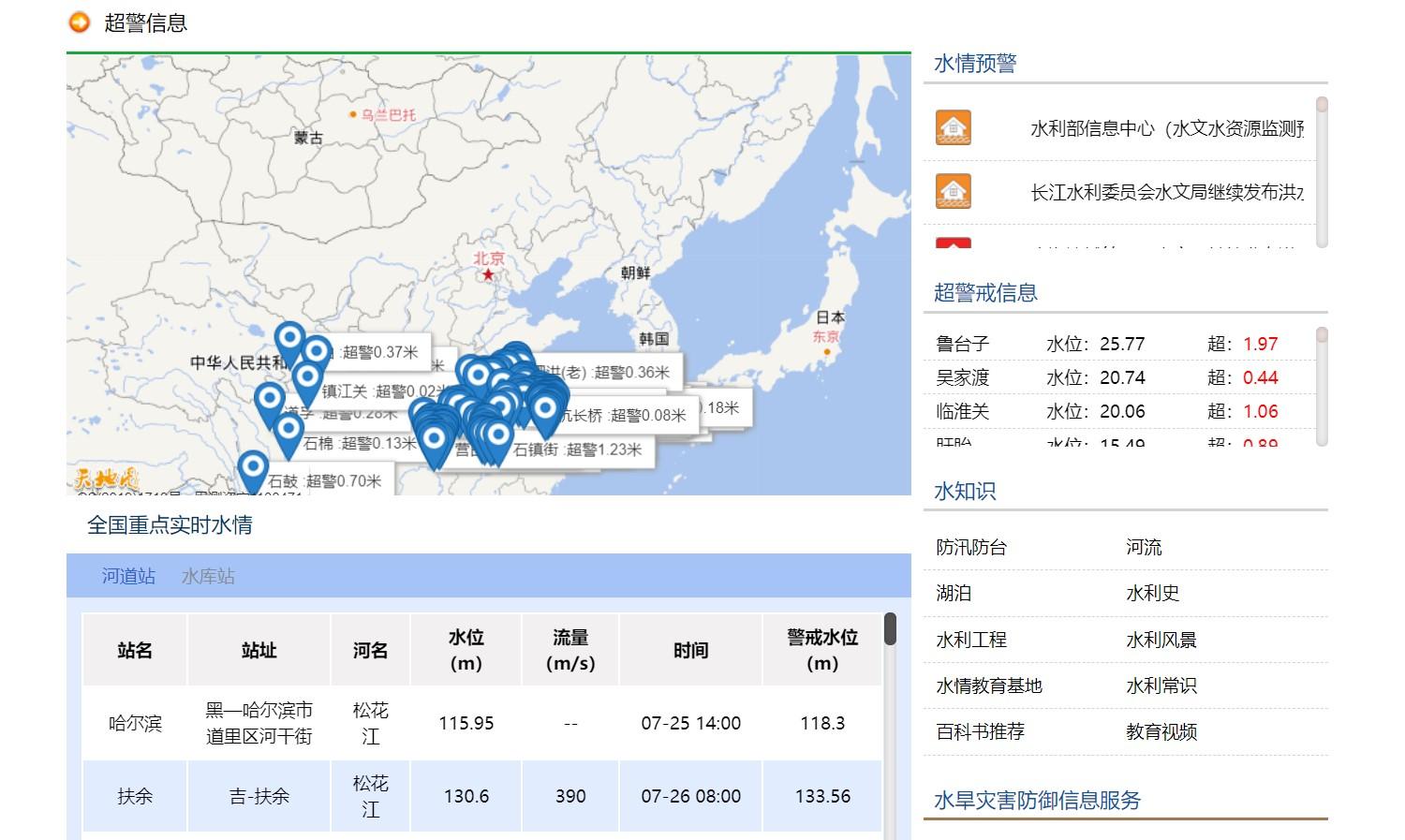Image resolution: width=1405 pixels, height=840 pixels.
Task: Click the 鲁台子 station entry
Action: 963,344
